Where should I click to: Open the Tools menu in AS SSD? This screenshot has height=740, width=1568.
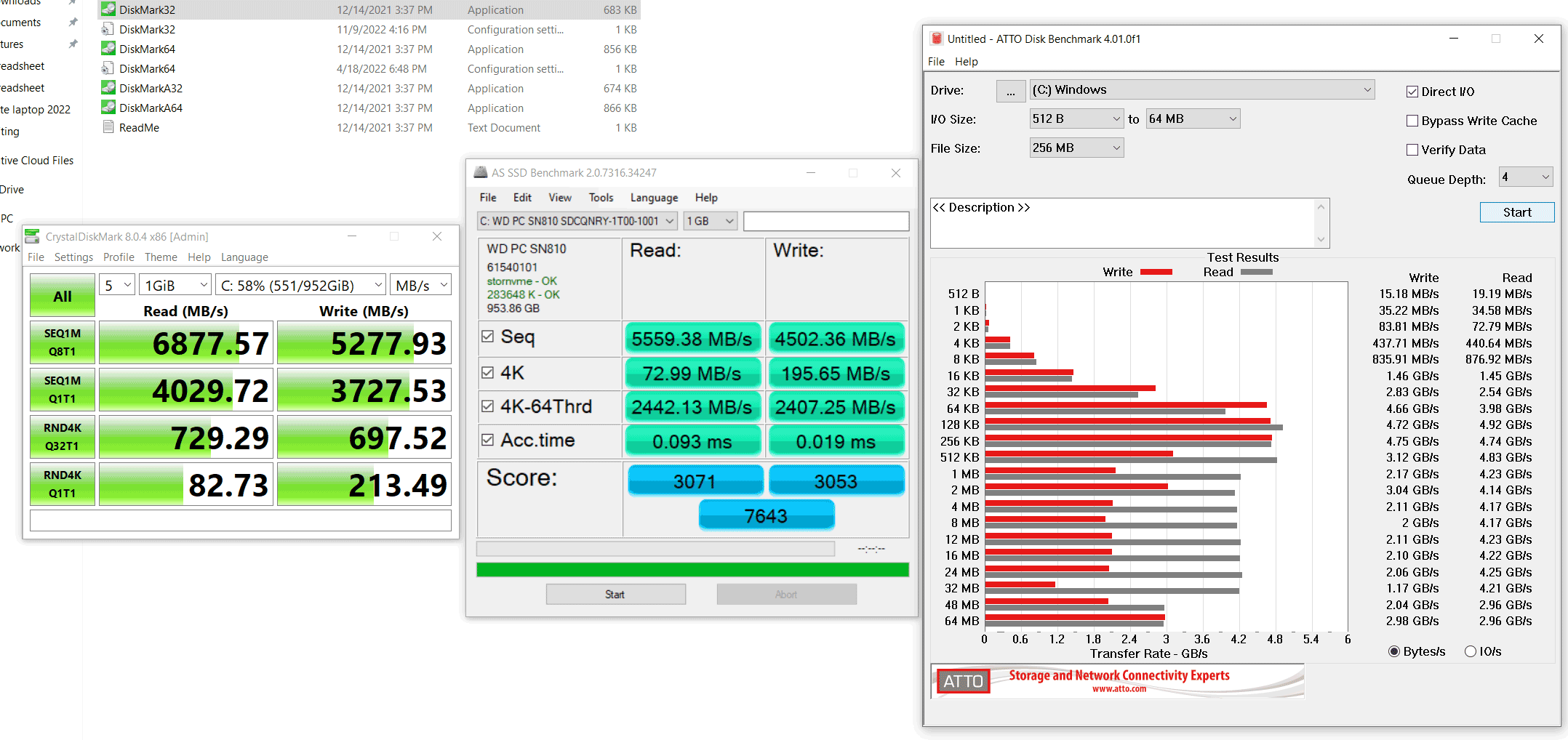pos(601,198)
